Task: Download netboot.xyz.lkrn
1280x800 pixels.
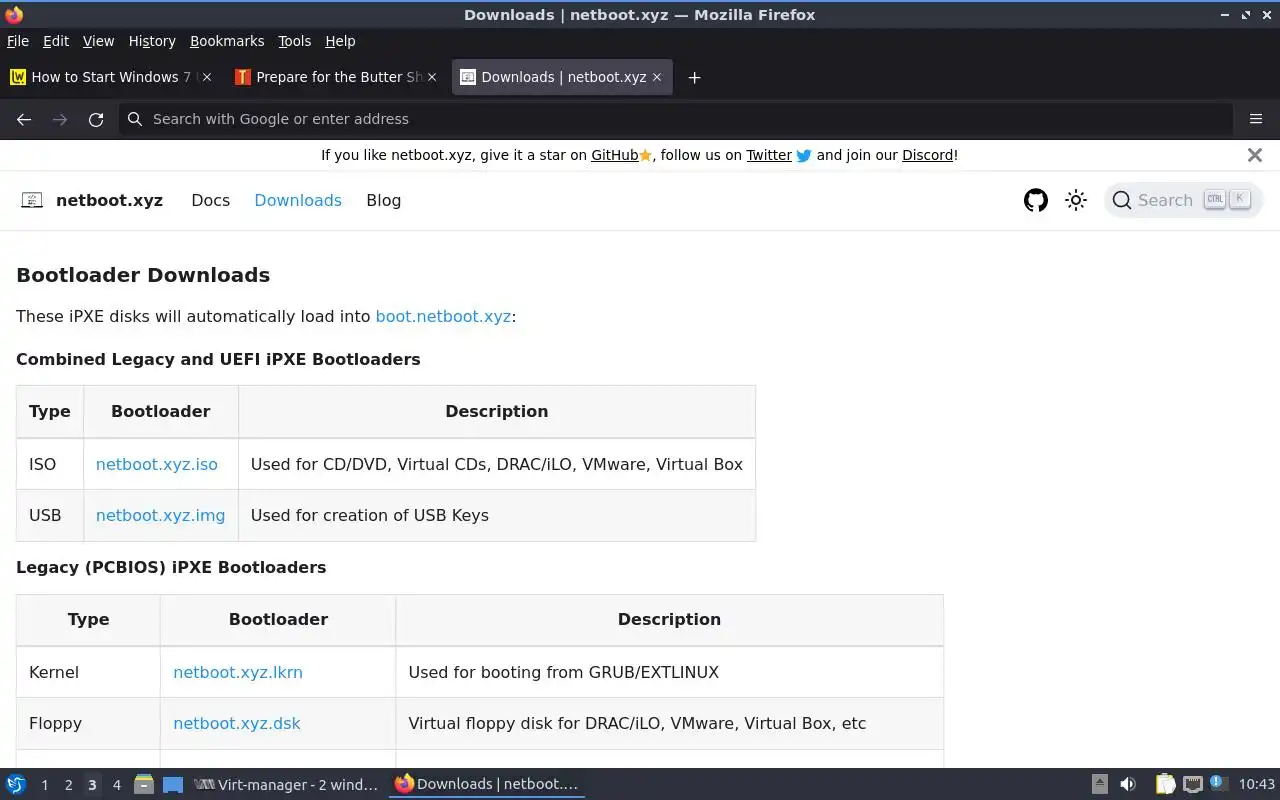Action: click(238, 672)
